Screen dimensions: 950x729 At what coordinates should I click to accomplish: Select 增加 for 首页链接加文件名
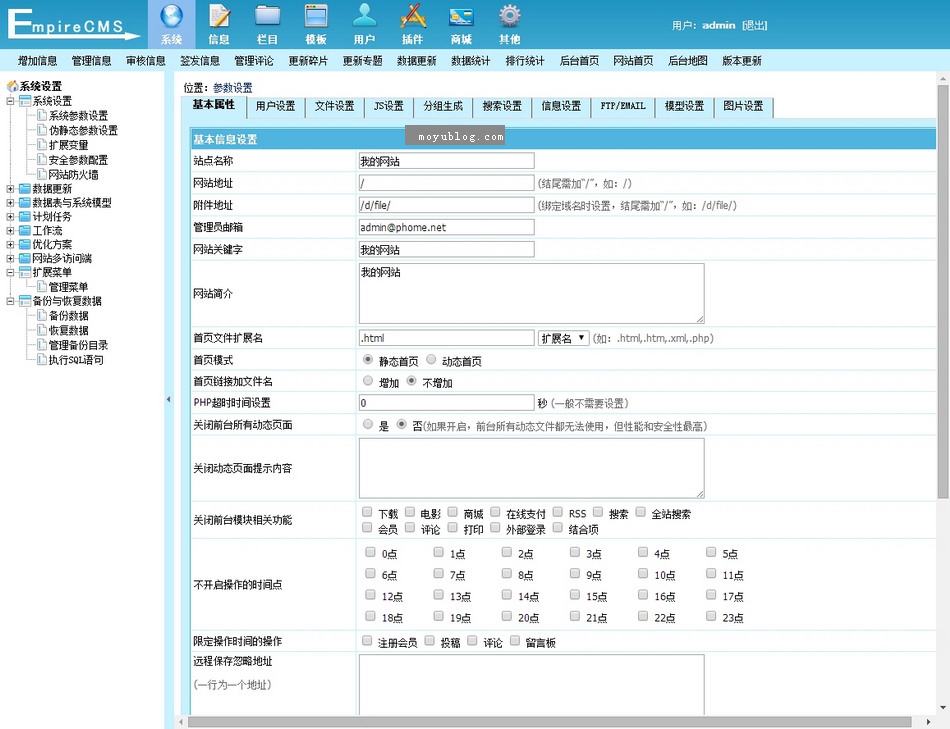(368, 381)
